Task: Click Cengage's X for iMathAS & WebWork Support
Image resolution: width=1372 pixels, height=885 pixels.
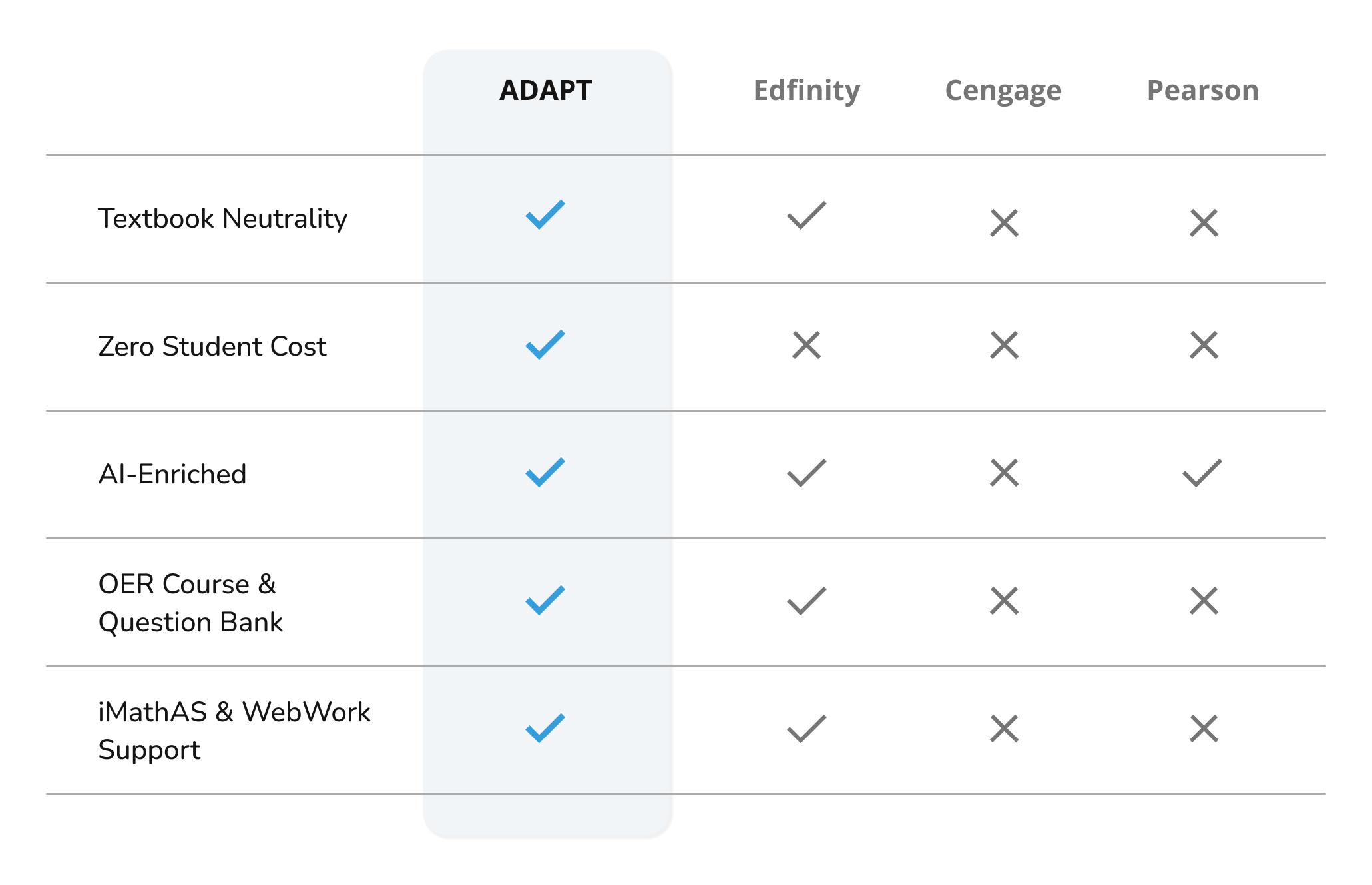Action: (1004, 729)
